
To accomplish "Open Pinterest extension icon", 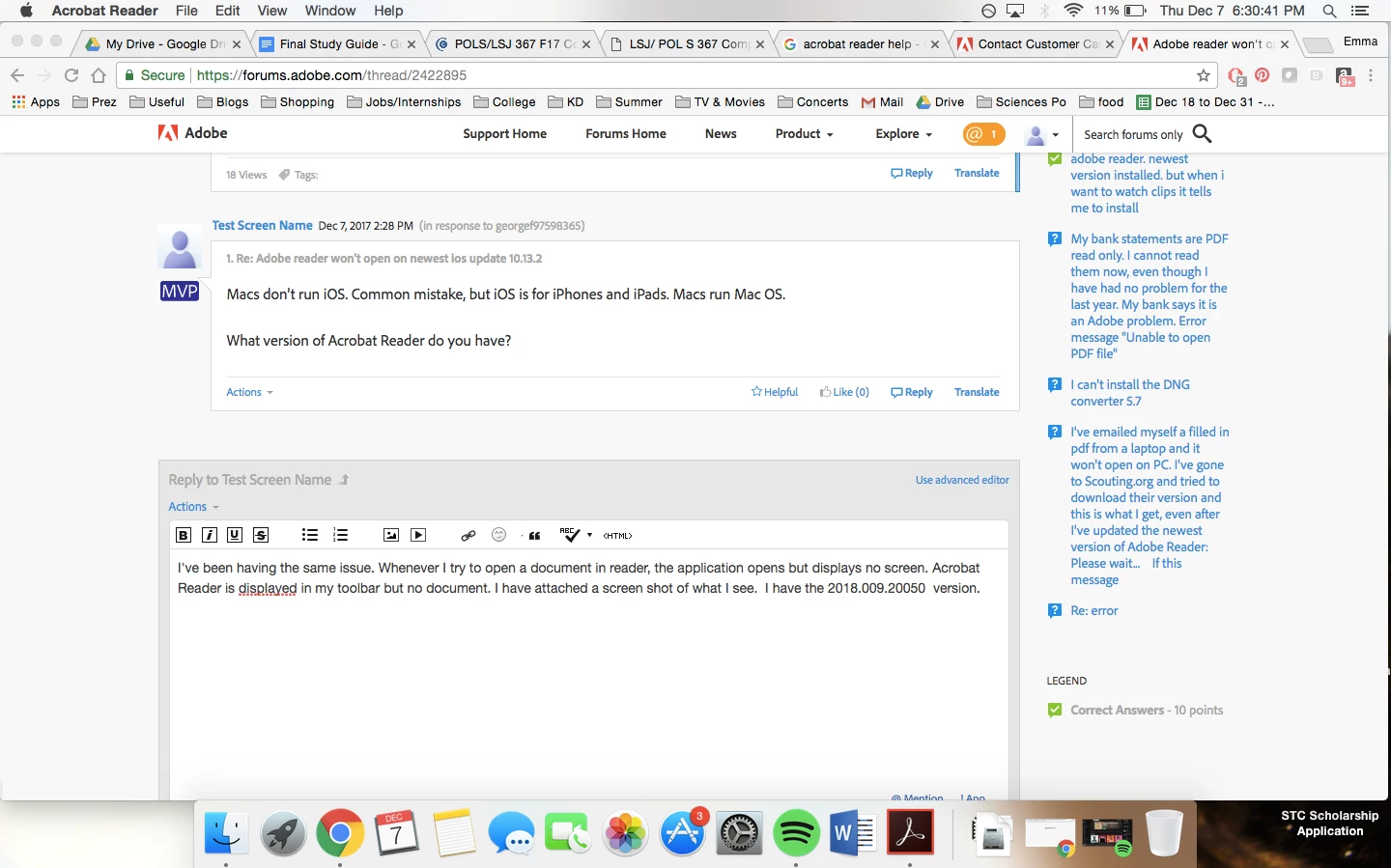I will coord(1262,75).
